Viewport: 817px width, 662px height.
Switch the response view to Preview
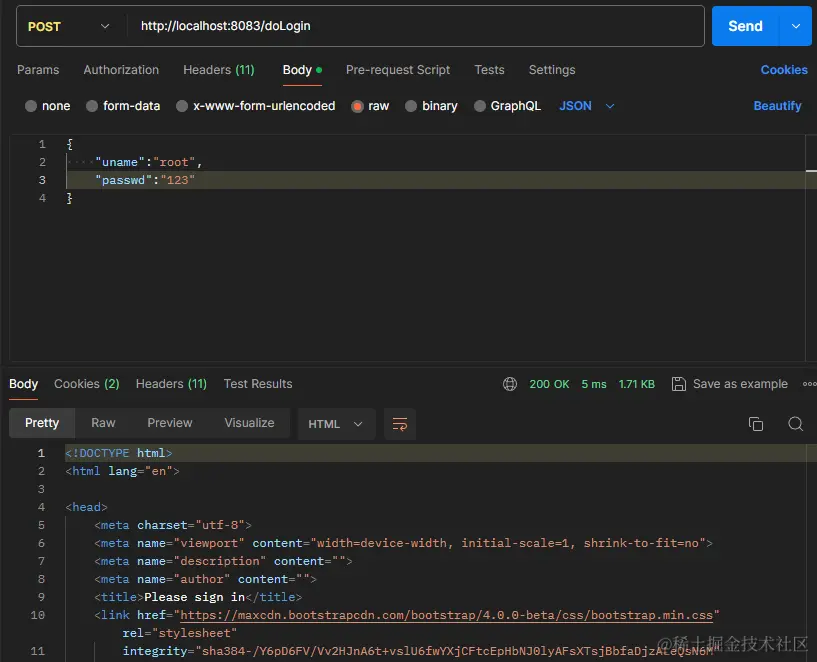point(170,423)
